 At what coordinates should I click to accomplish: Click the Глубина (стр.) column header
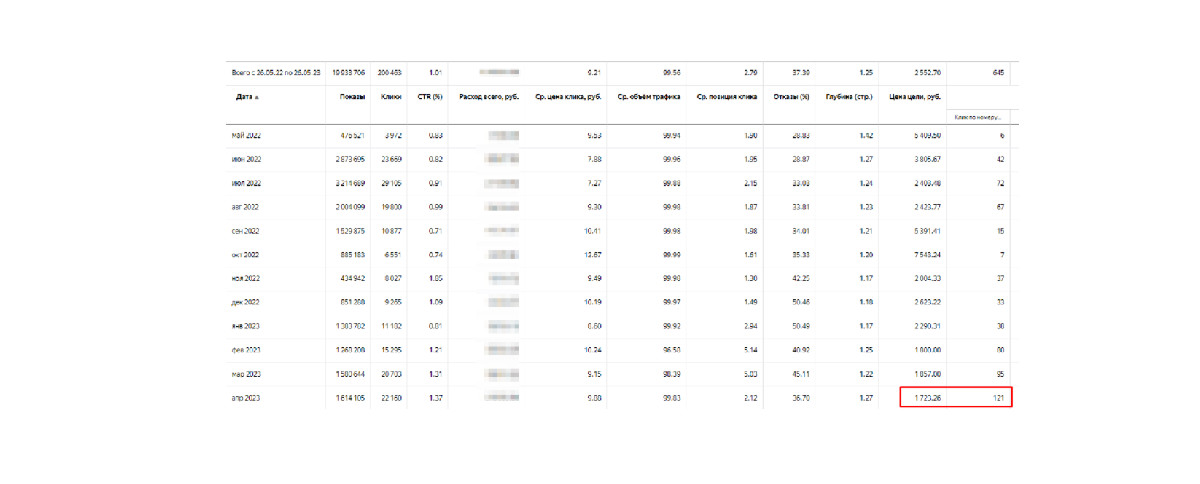pyautogui.click(x=849, y=97)
